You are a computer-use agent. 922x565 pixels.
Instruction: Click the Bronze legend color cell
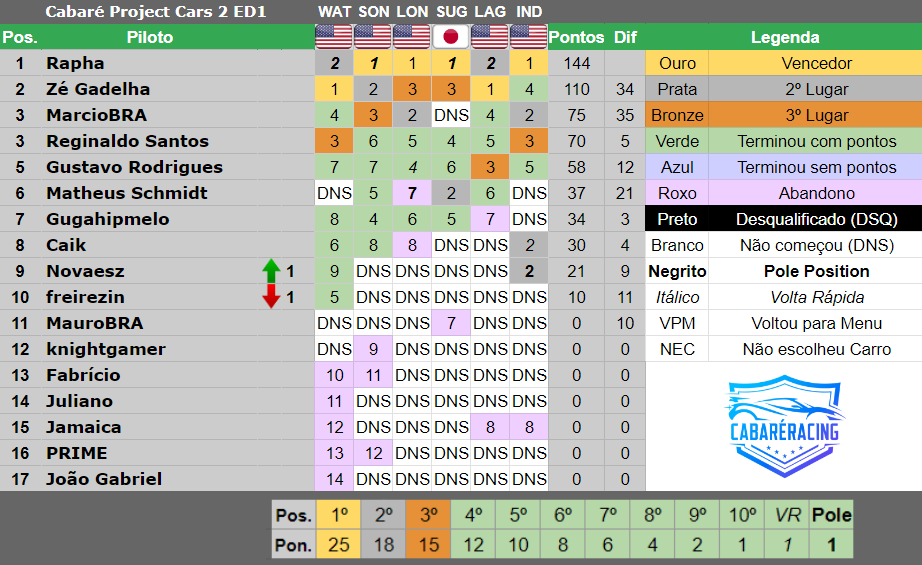click(x=677, y=115)
